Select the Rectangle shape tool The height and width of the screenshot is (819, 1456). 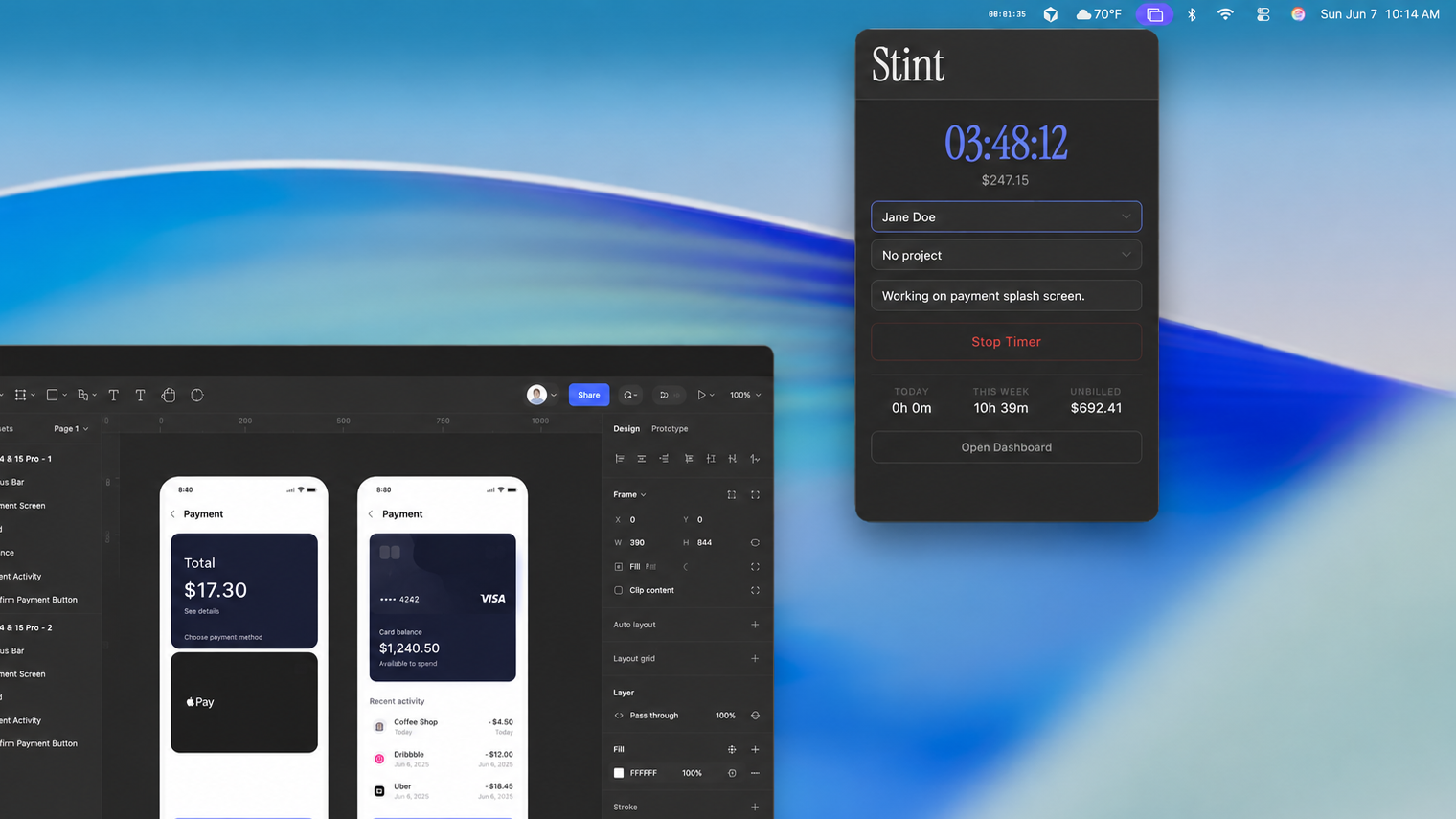(x=52, y=395)
